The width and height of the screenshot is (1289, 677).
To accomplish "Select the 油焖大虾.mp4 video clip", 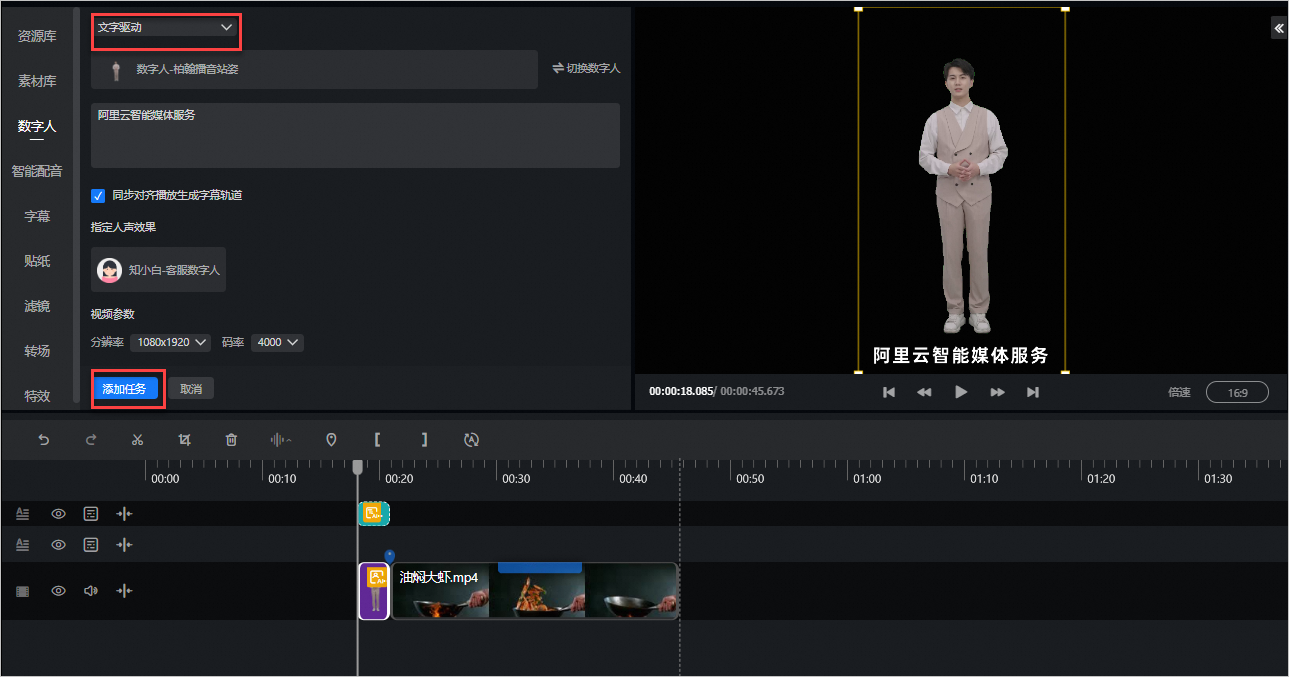I will [535, 591].
